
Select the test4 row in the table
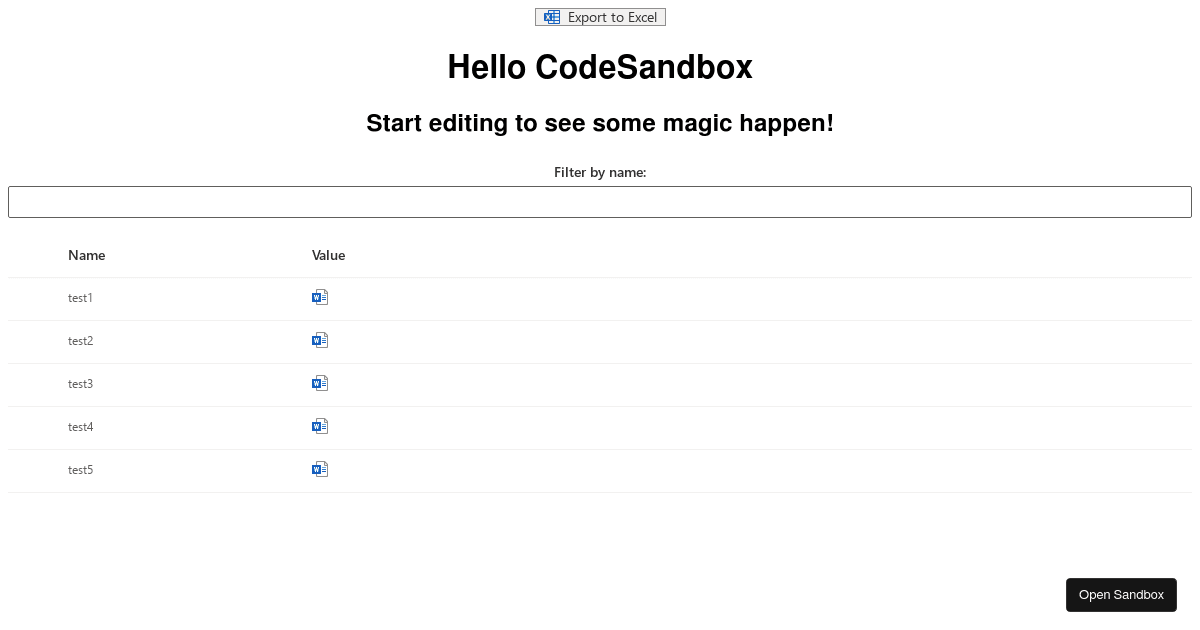coord(80,427)
